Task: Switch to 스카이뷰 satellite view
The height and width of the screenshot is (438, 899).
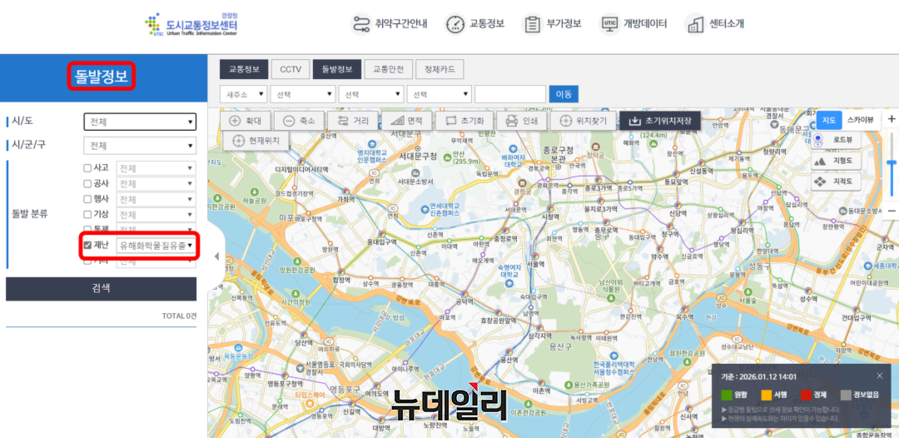Action: pos(860,120)
